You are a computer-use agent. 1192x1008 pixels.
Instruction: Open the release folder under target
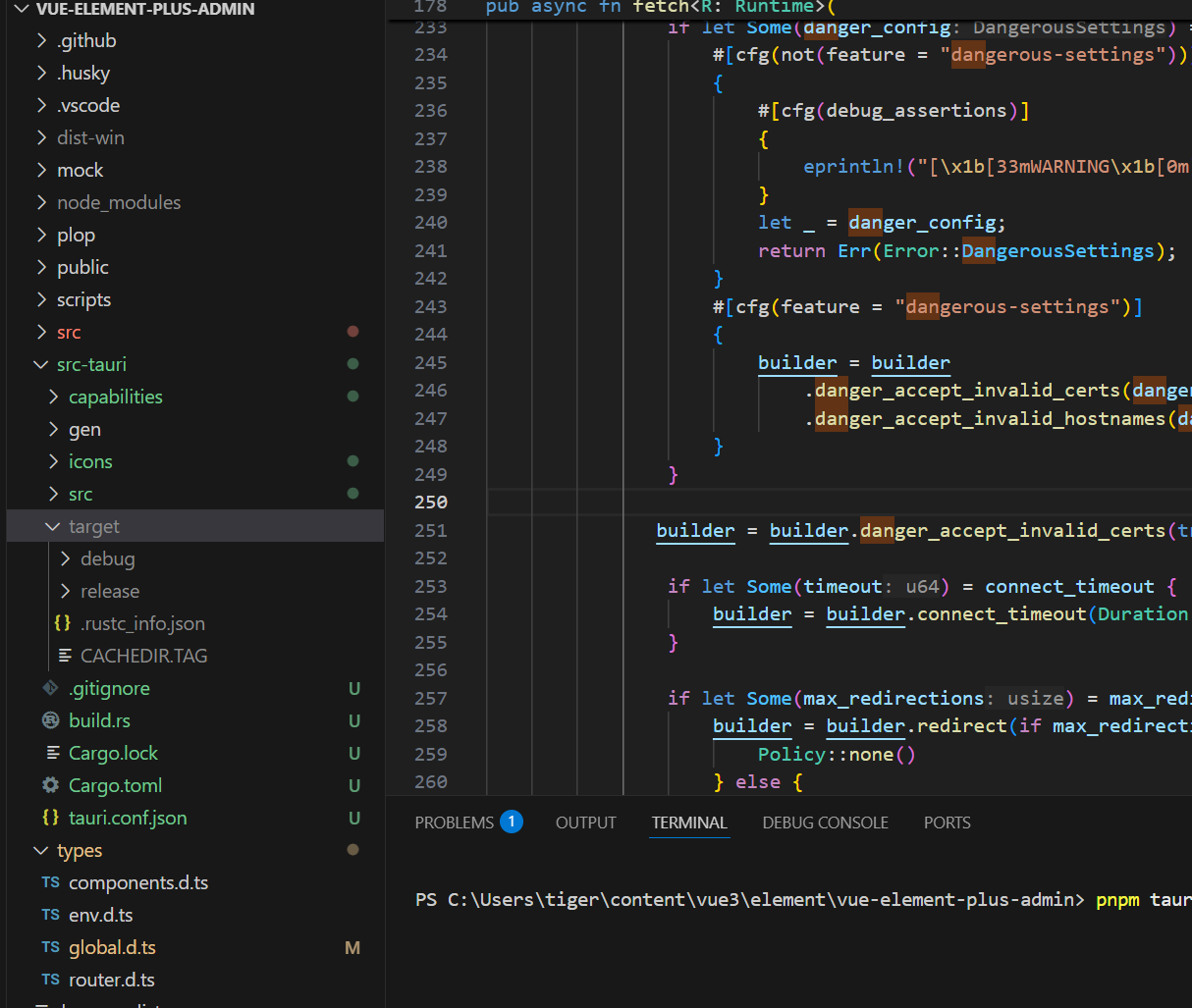(x=110, y=591)
